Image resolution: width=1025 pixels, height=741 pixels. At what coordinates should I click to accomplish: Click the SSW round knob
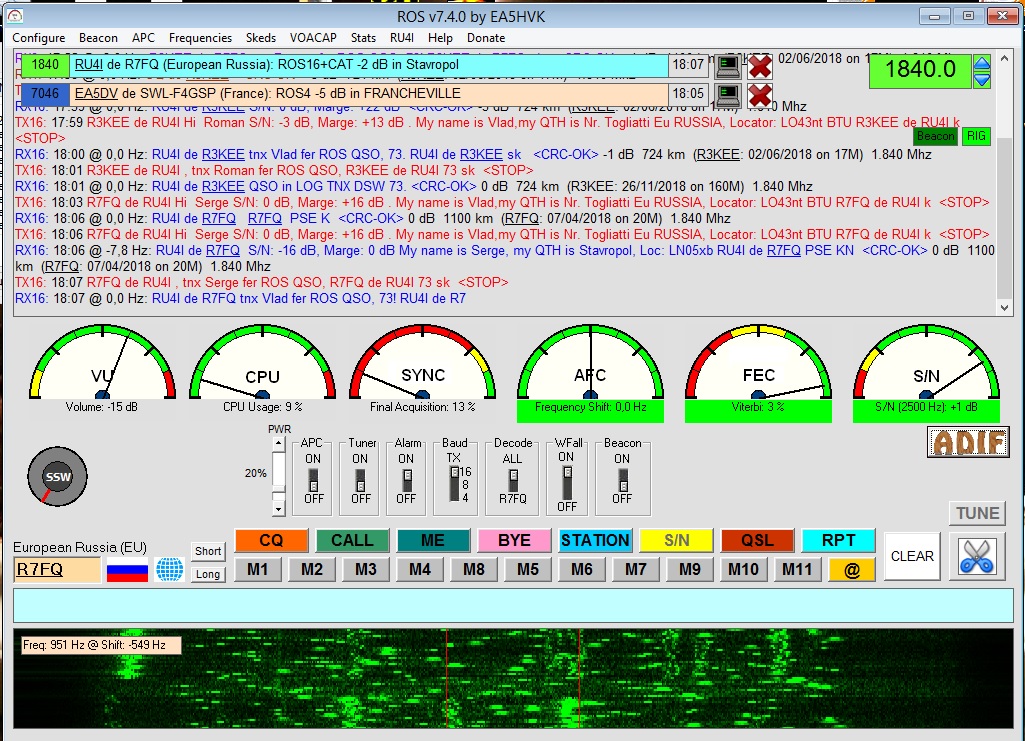tap(58, 477)
